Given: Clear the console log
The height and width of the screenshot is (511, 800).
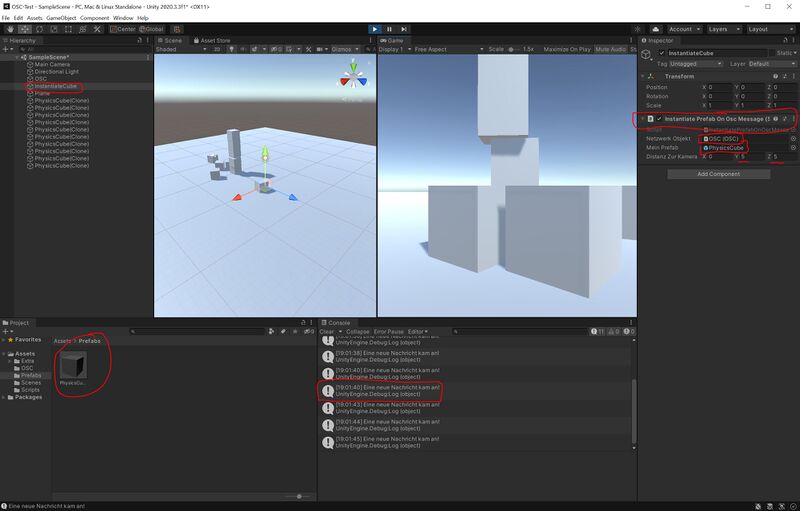Looking at the screenshot, I should [326, 331].
